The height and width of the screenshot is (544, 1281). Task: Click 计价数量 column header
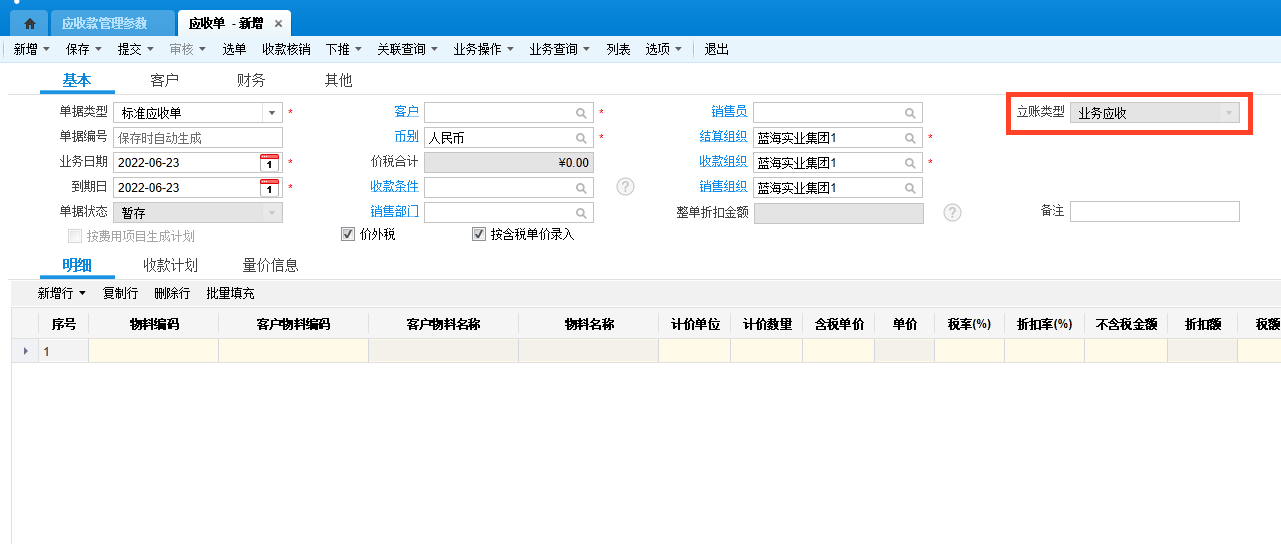click(x=767, y=324)
